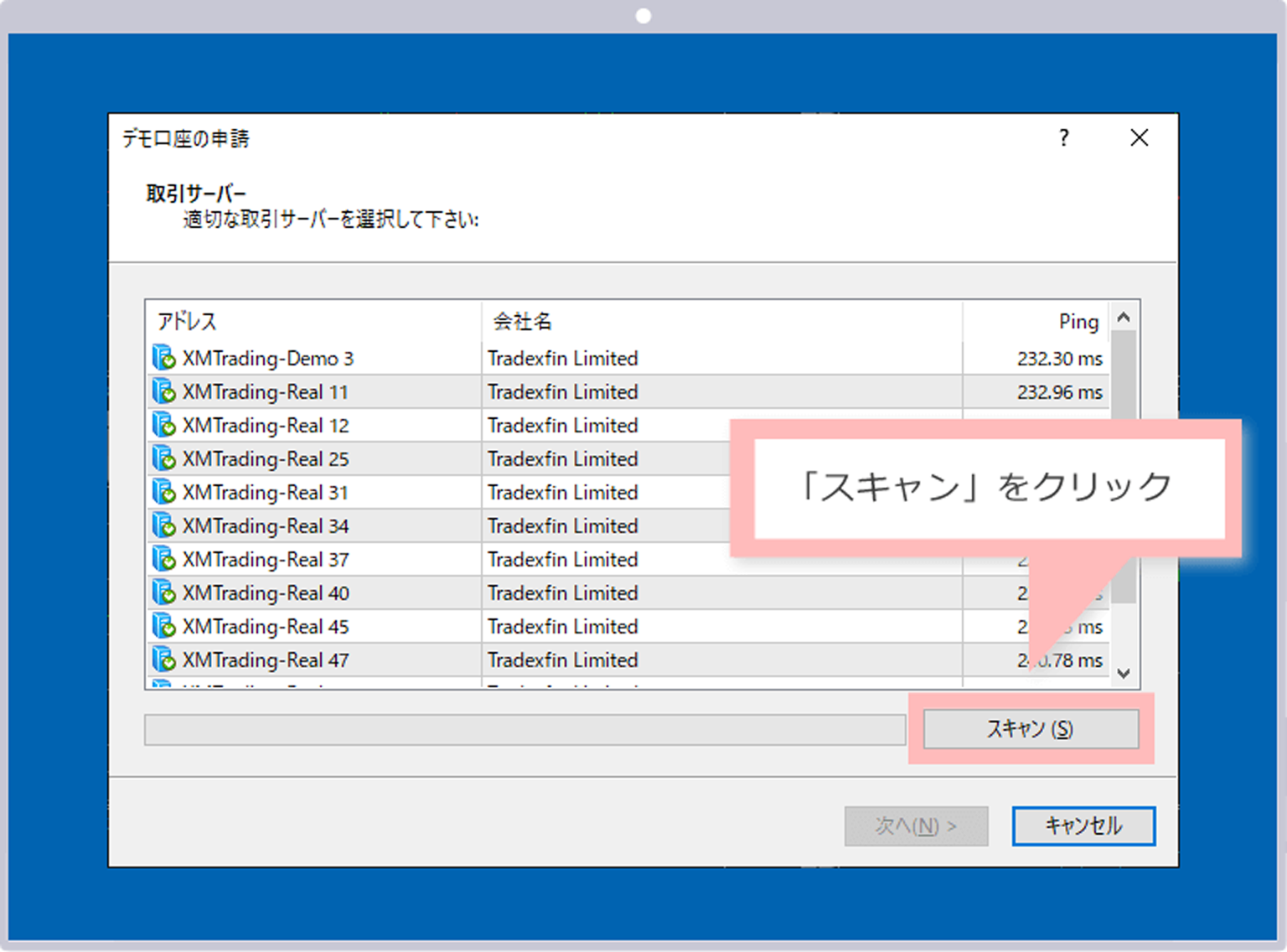This screenshot has height=952, width=1287.
Task: Click the server icon beside XMTrading-Real 47
Action: pyautogui.click(x=164, y=660)
